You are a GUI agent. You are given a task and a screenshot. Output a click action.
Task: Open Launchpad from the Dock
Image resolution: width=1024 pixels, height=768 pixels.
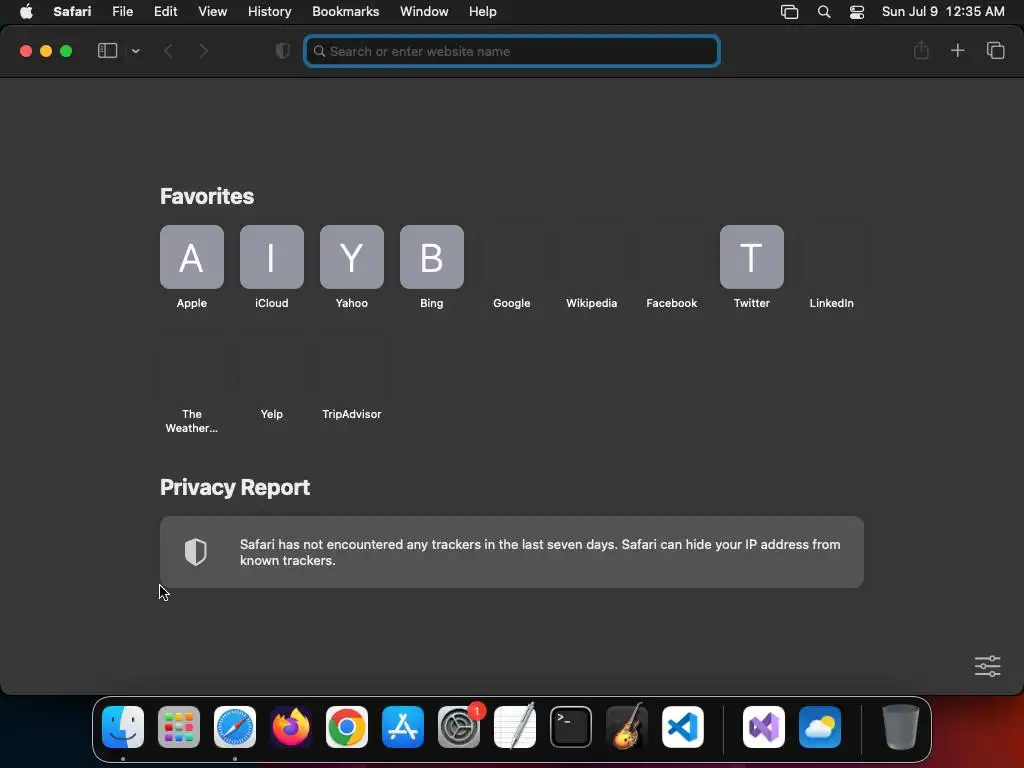(x=179, y=727)
